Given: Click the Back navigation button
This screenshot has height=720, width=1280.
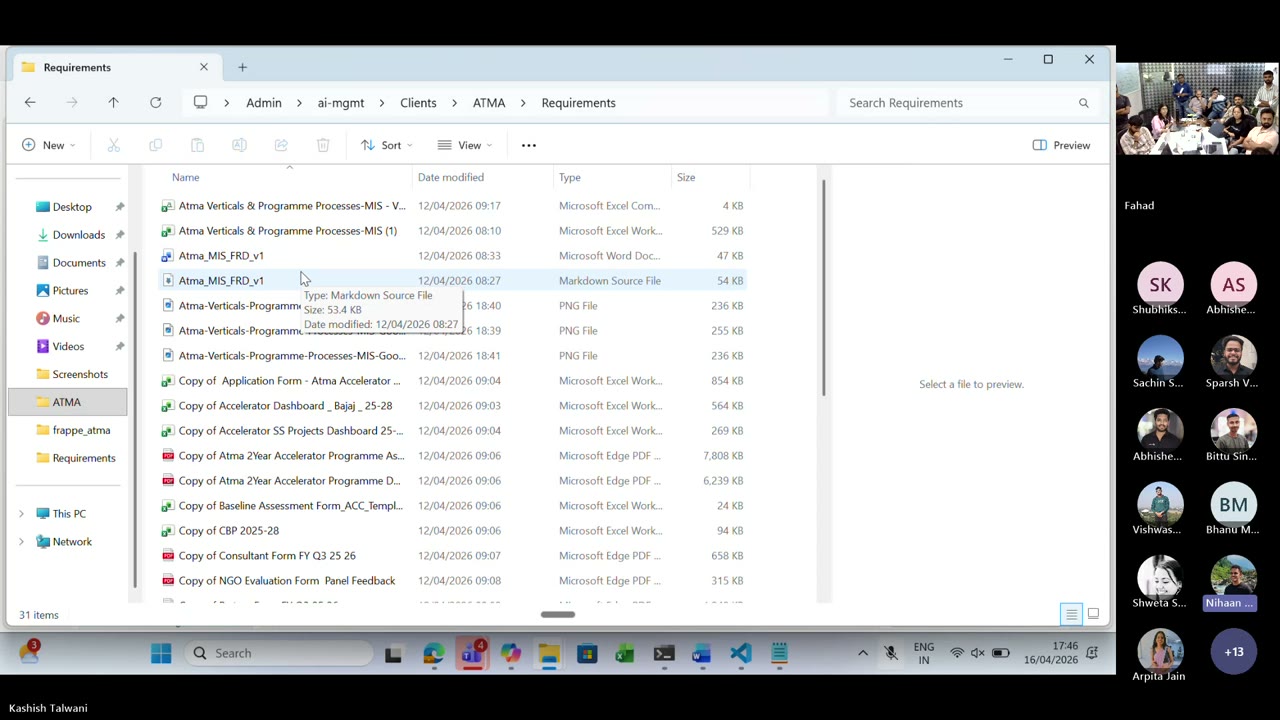Looking at the screenshot, I should pyautogui.click(x=29, y=102).
